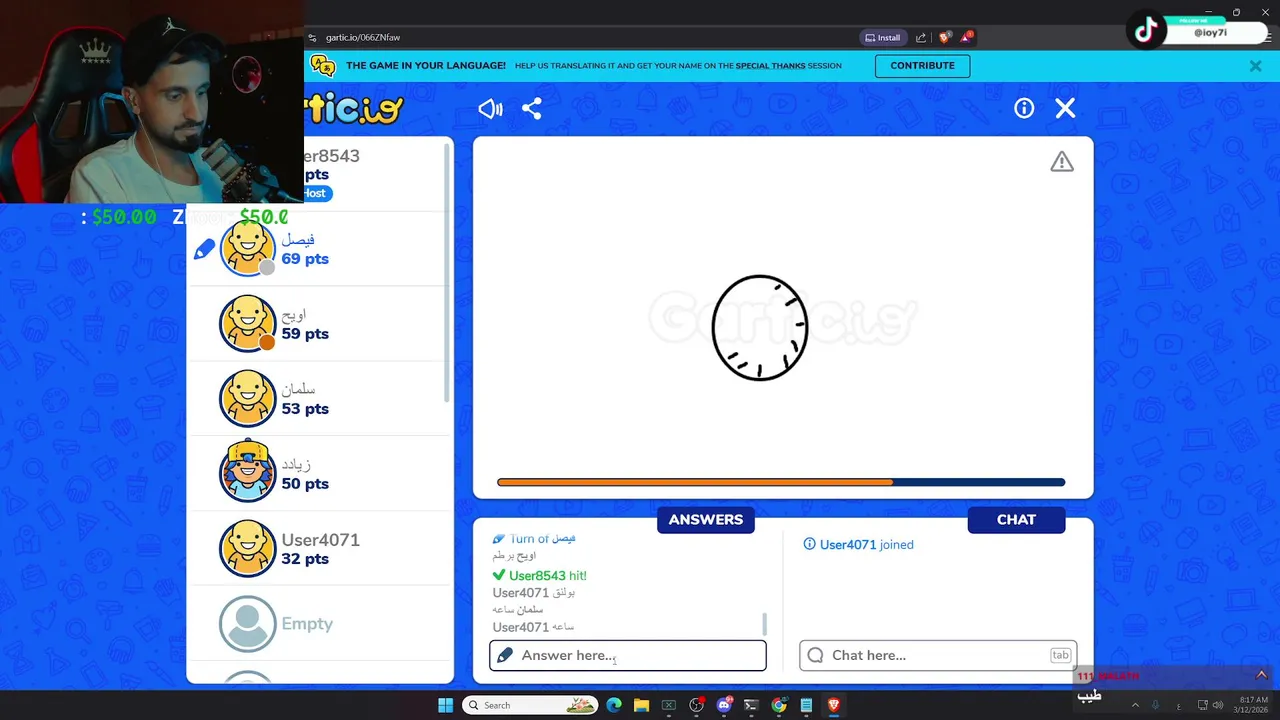Screen dimensions: 1280x720
Task: Mute the game sound speaker icon
Action: [x=490, y=109]
